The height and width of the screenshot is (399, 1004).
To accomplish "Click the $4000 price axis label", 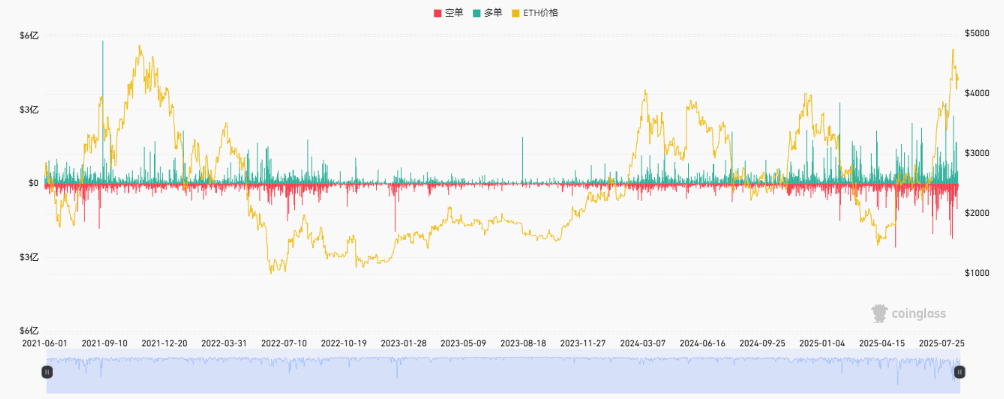I will tap(978, 93).
